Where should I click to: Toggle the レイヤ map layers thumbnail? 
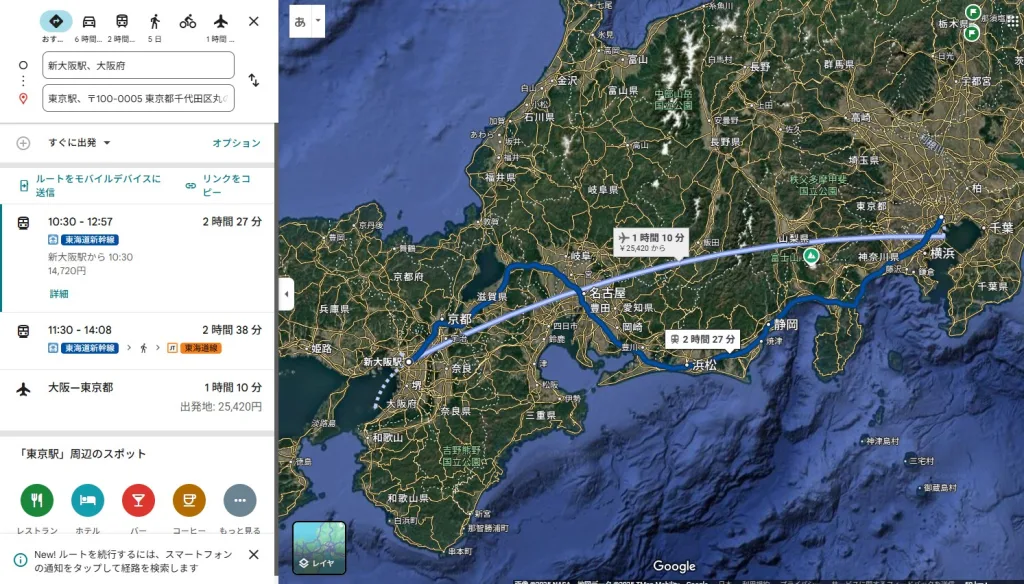point(319,547)
